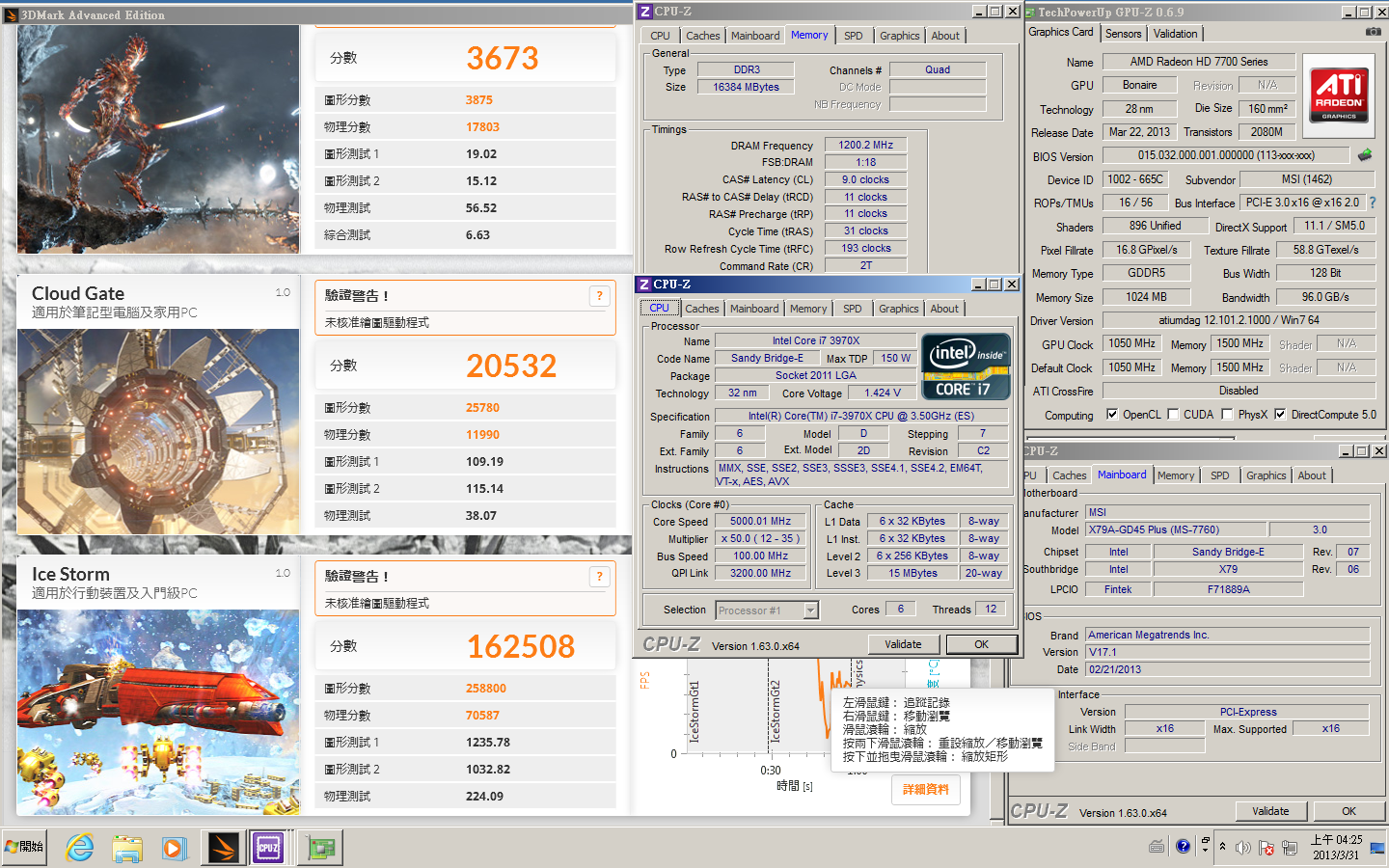The width and height of the screenshot is (1389, 868).
Task: Click the GPU-Z title bar app icon
Action: point(1030,12)
